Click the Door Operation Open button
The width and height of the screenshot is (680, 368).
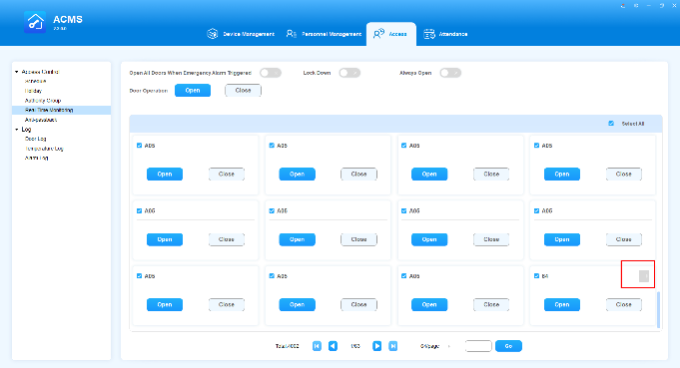point(193,91)
